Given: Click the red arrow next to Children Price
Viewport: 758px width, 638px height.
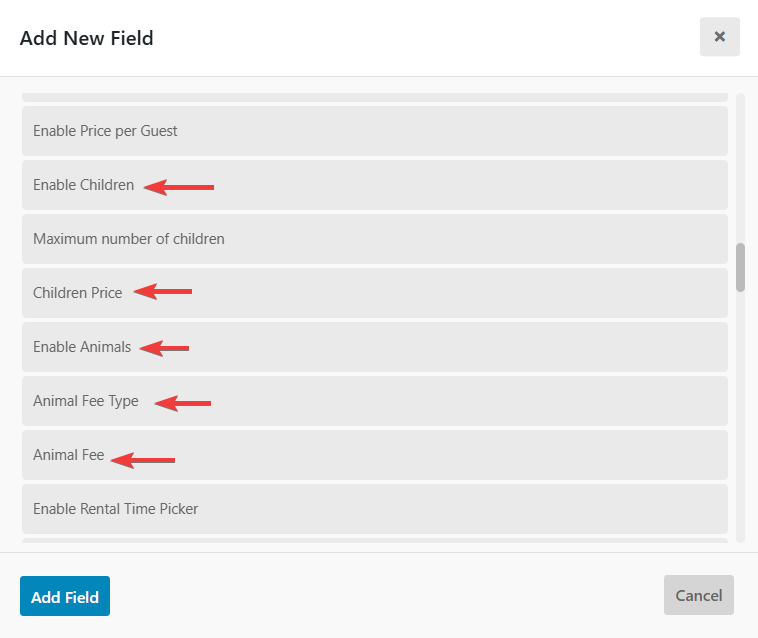Looking at the screenshot, I should (x=163, y=292).
